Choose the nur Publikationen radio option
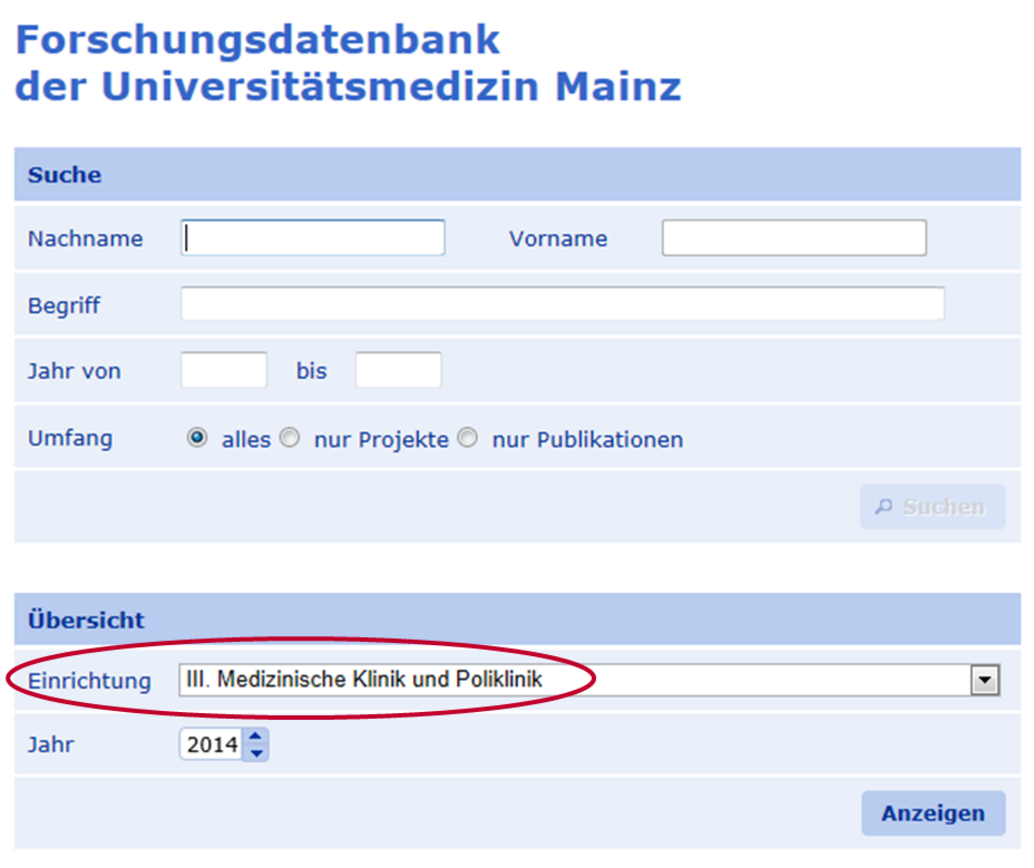This screenshot has width=1034, height=868. click(x=468, y=437)
